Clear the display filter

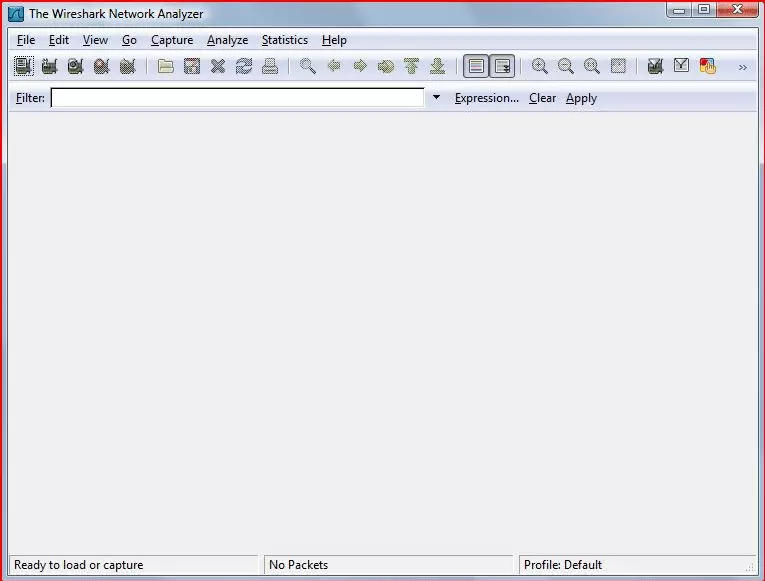tap(543, 98)
